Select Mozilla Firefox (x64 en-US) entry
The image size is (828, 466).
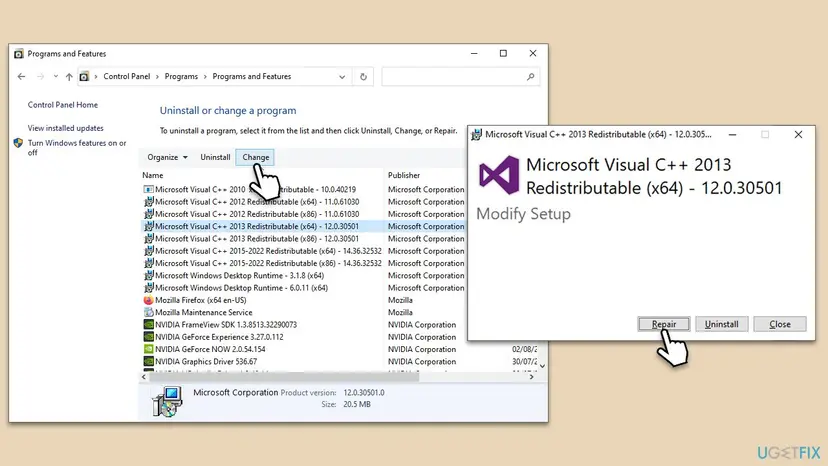coord(201,300)
